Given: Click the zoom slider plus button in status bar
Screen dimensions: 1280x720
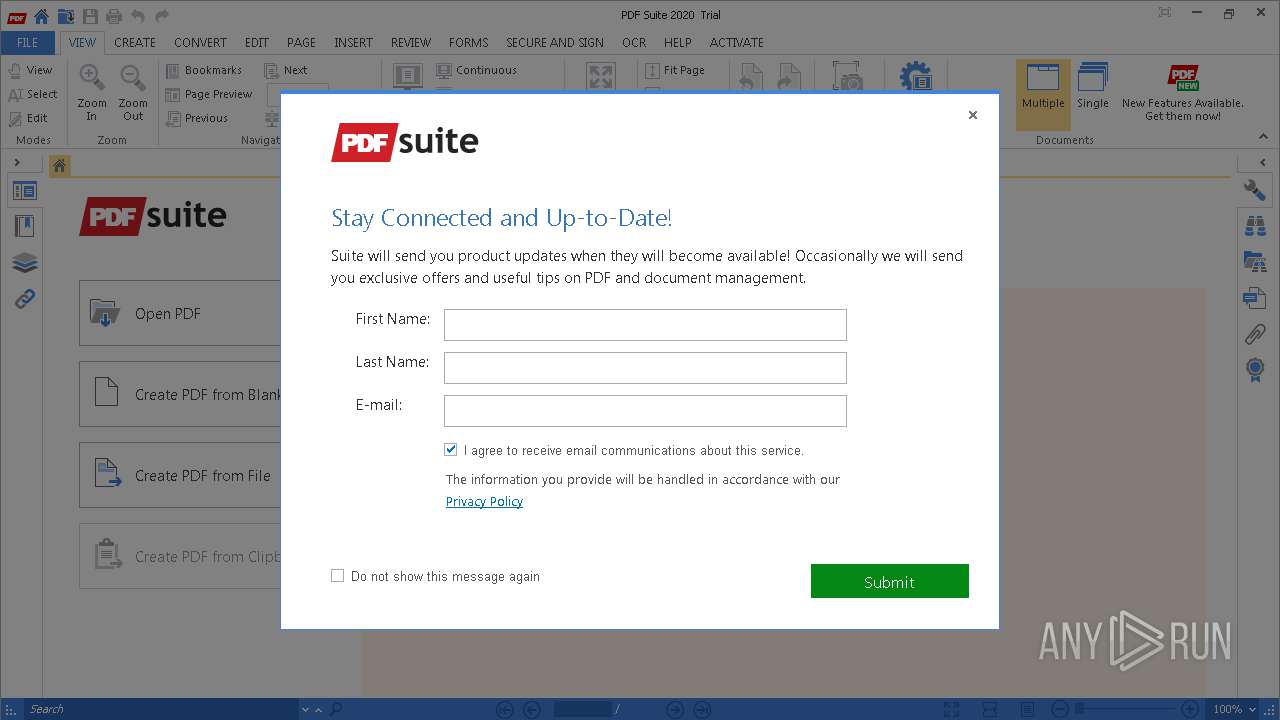Looking at the screenshot, I should [1190, 709].
